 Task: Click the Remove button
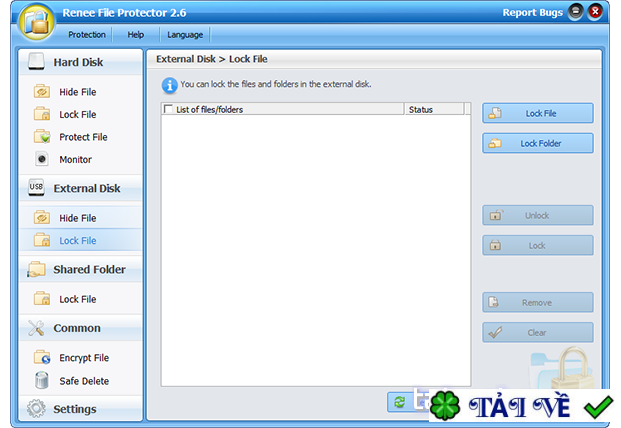tap(538, 302)
